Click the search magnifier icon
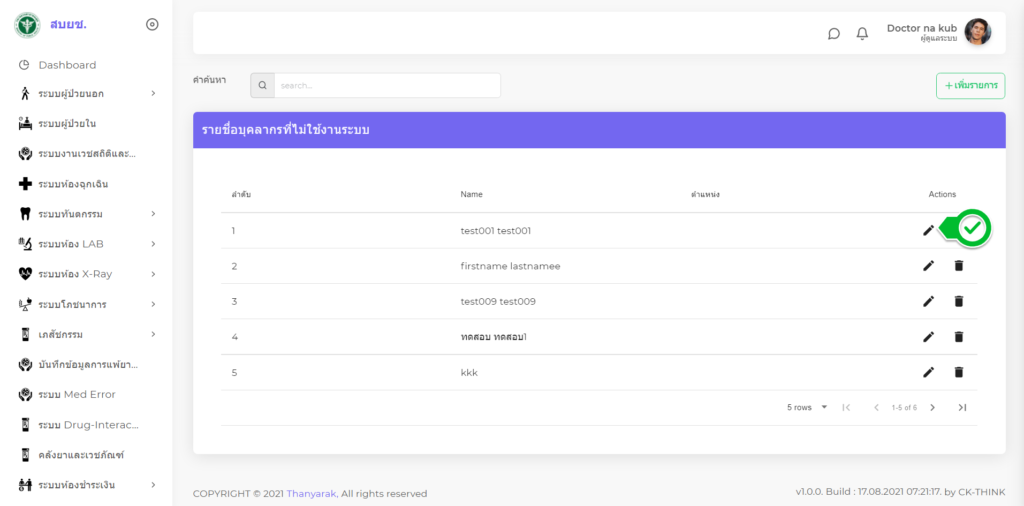 point(262,86)
